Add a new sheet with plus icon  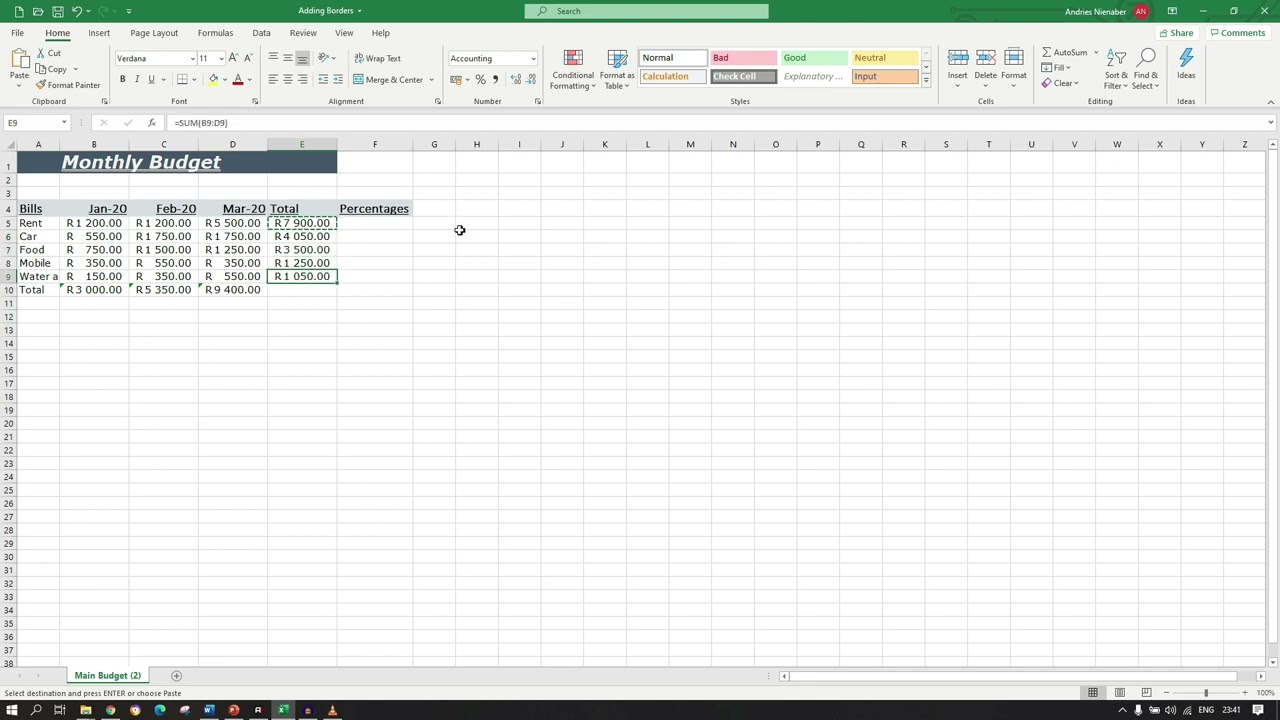[x=176, y=676]
